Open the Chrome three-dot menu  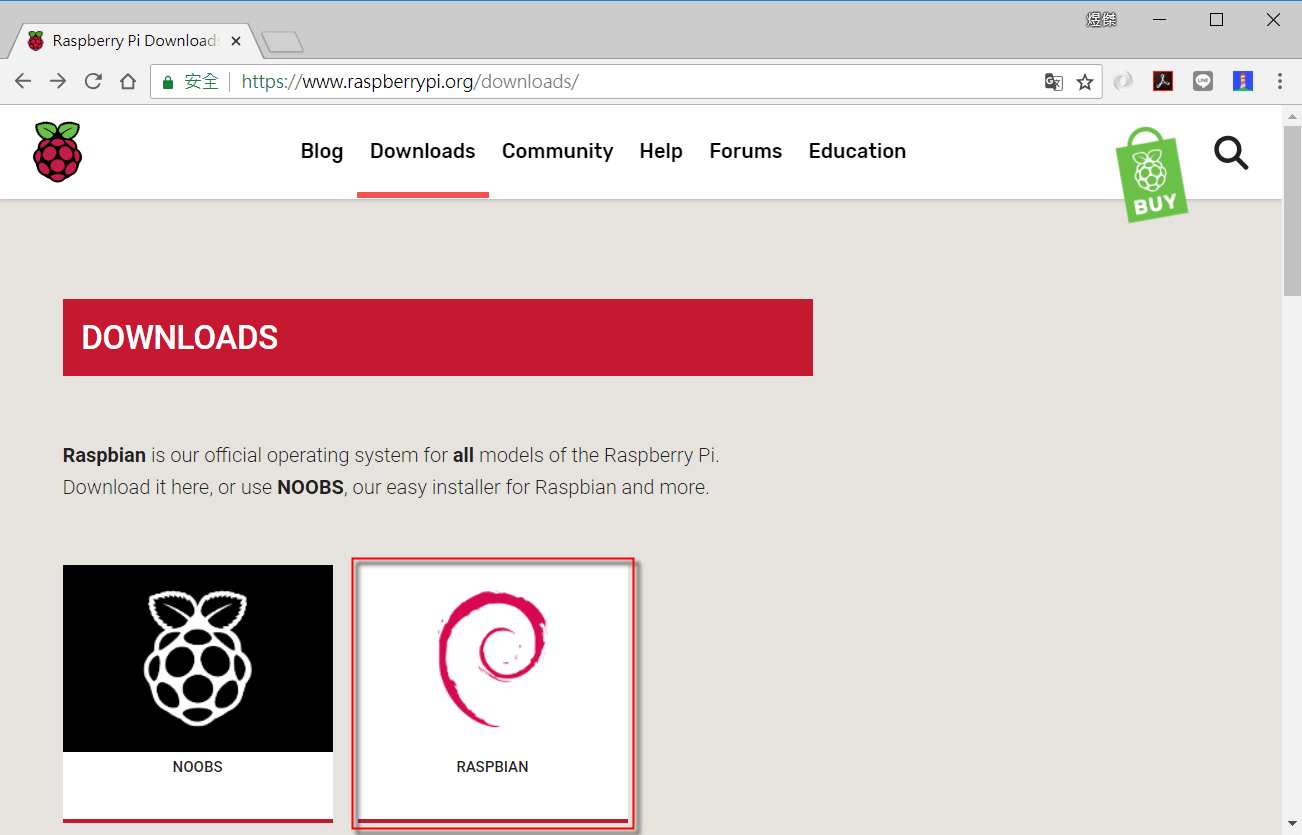pyautogui.click(x=1280, y=81)
